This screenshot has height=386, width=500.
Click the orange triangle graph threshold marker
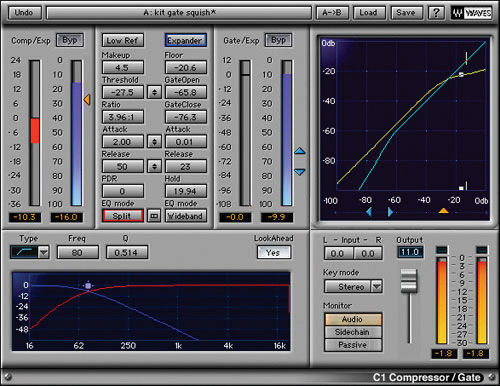(x=443, y=211)
